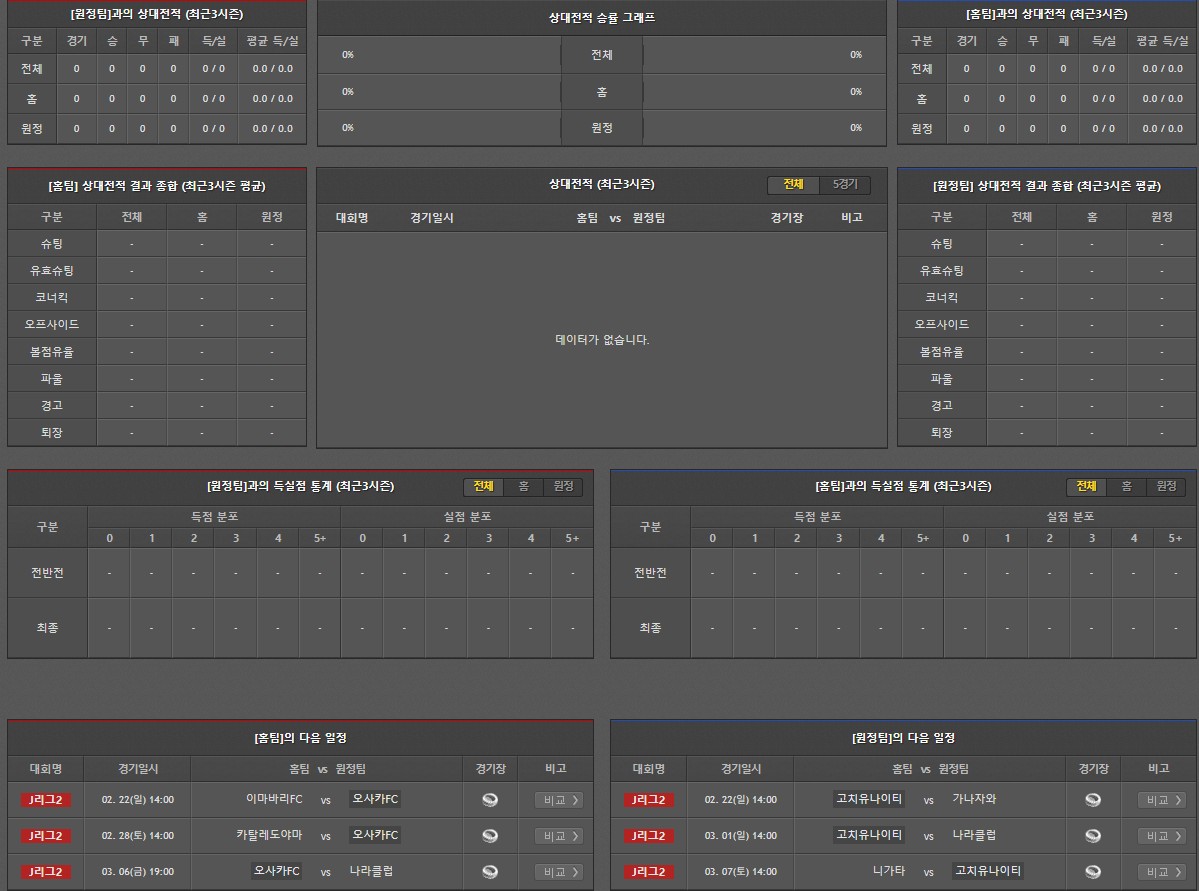The height and width of the screenshot is (891, 1199).
Task: Click stadium icon for 고치유나이티 vs 나라클럽
Action: click(1093, 836)
